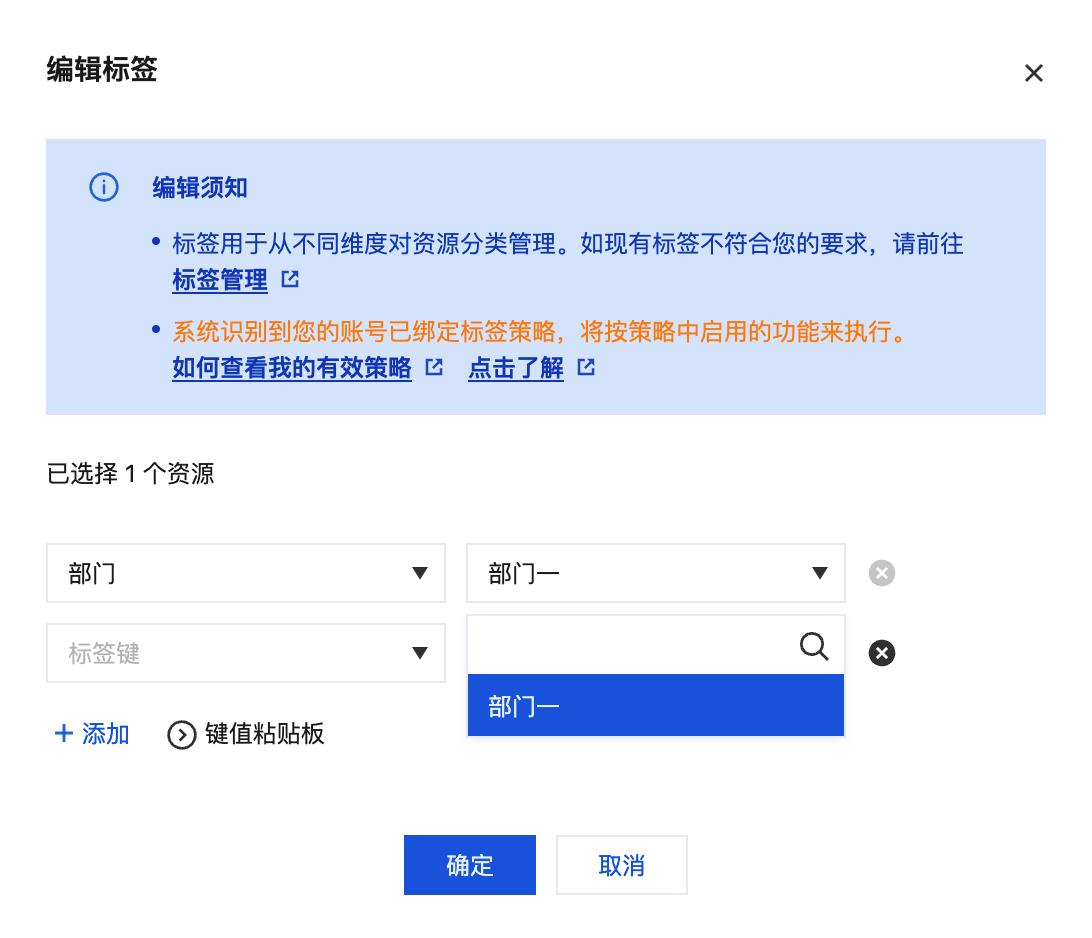Open the 点击了解 link
Screen dimensions: 1092x938
(x=516, y=368)
